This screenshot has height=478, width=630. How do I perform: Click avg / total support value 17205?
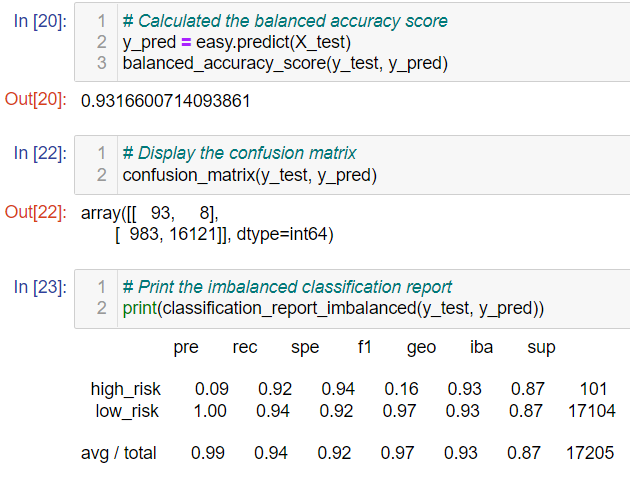pyautogui.click(x=590, y=453)
